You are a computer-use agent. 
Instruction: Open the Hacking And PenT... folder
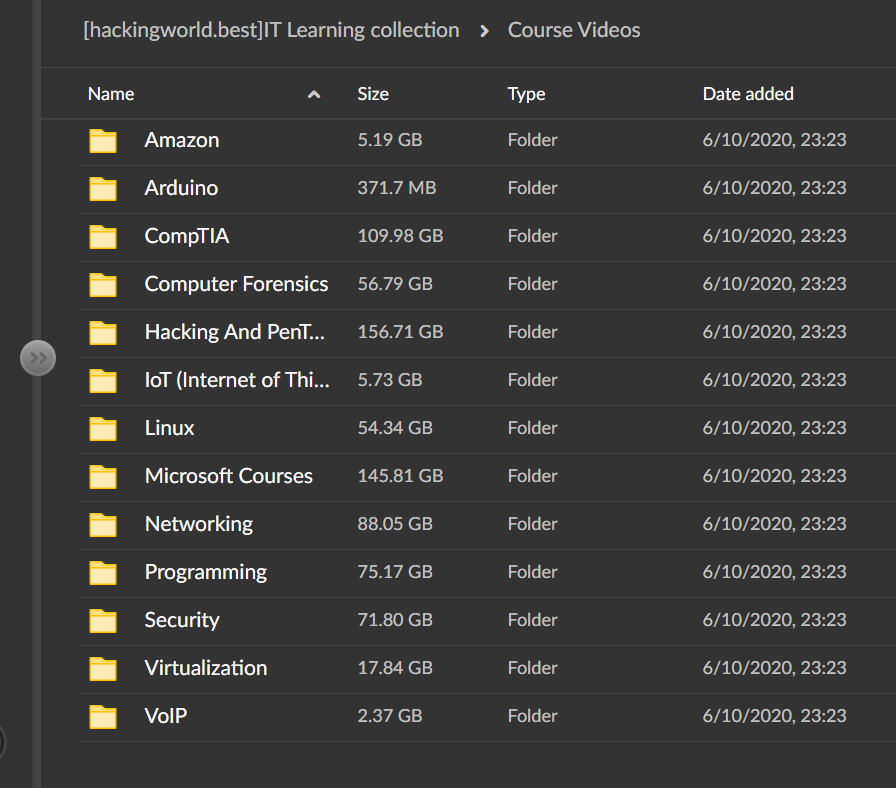pyautogui.click(x=235, y=332)
